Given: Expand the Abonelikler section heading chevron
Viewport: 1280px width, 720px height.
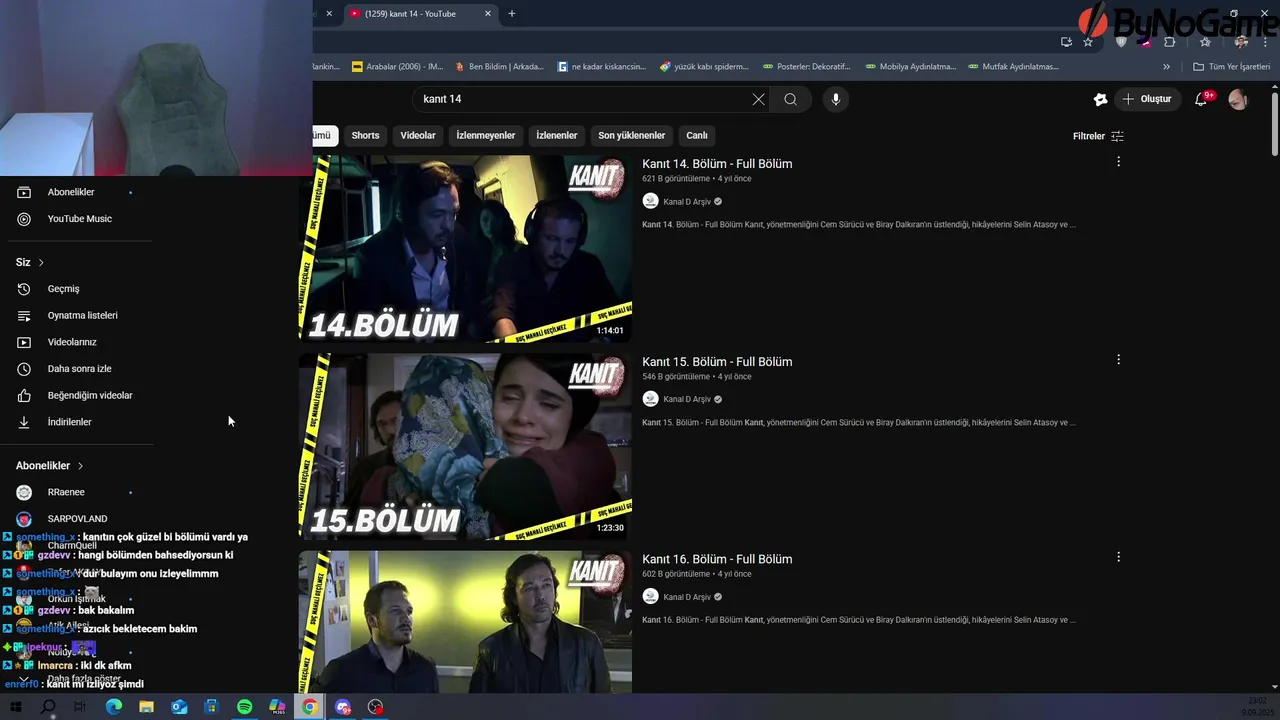Looking at the screenshot, I should 80,466.
